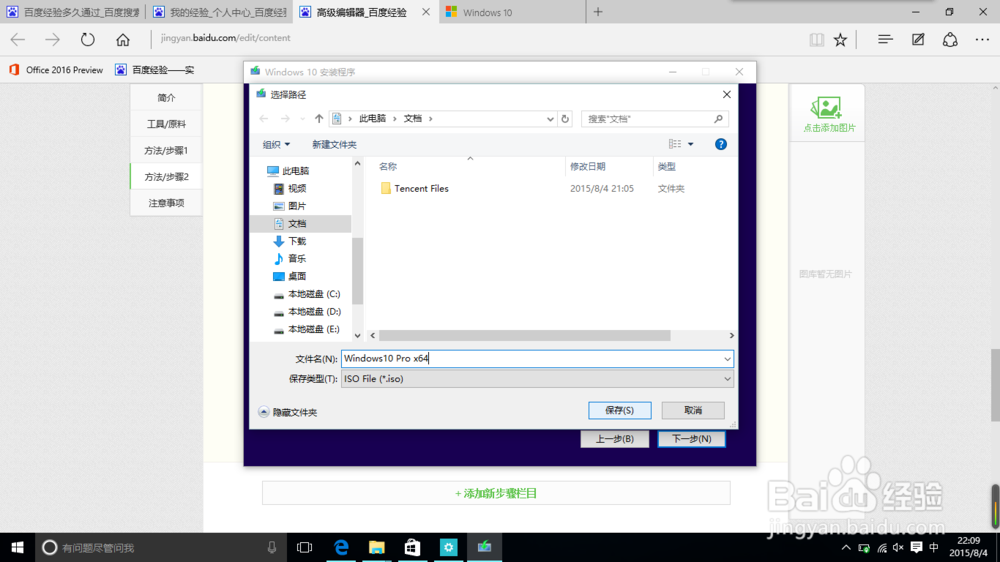Open view options dropdown arrow
1000x562 pixels.
pyautogui.click(x=691, y=144)
